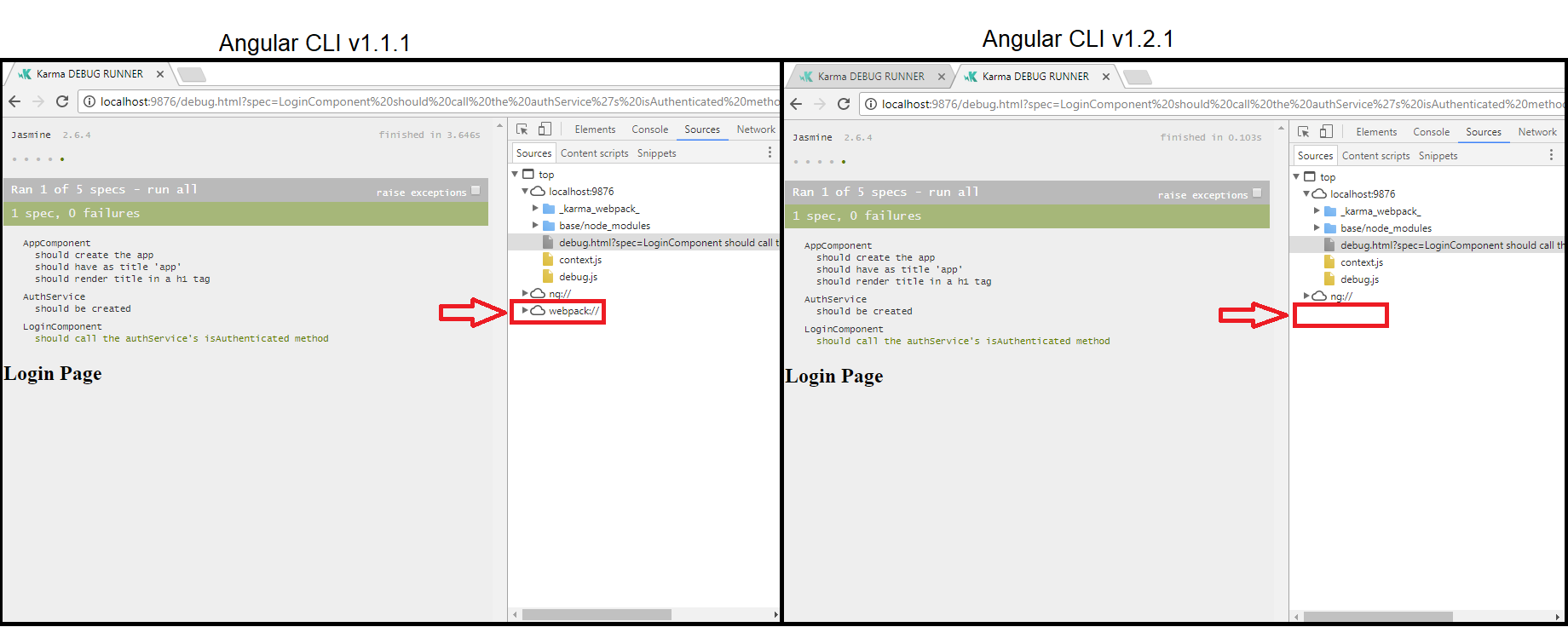Click the forward arrow in the left browser window
The height and width of the screenshot is (627, 1568).
[x=38, y=101]
